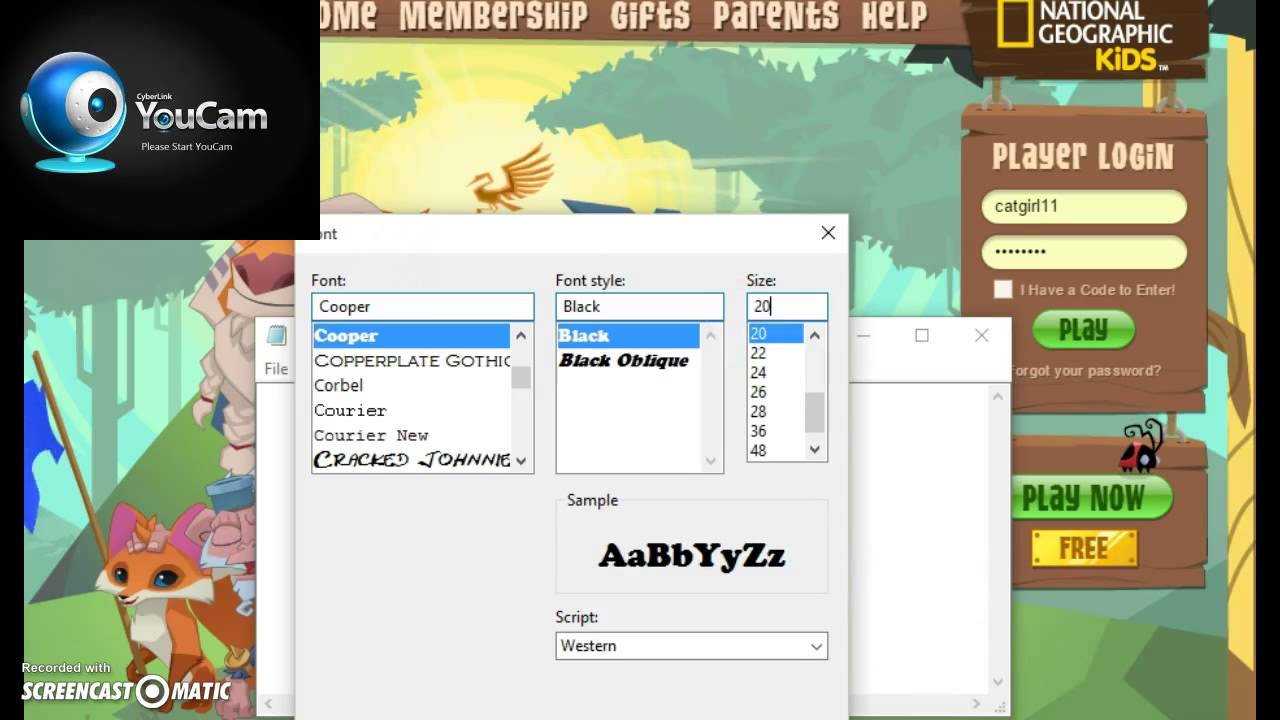
Task: Select font size 48
Action: [x=776, y=451]
